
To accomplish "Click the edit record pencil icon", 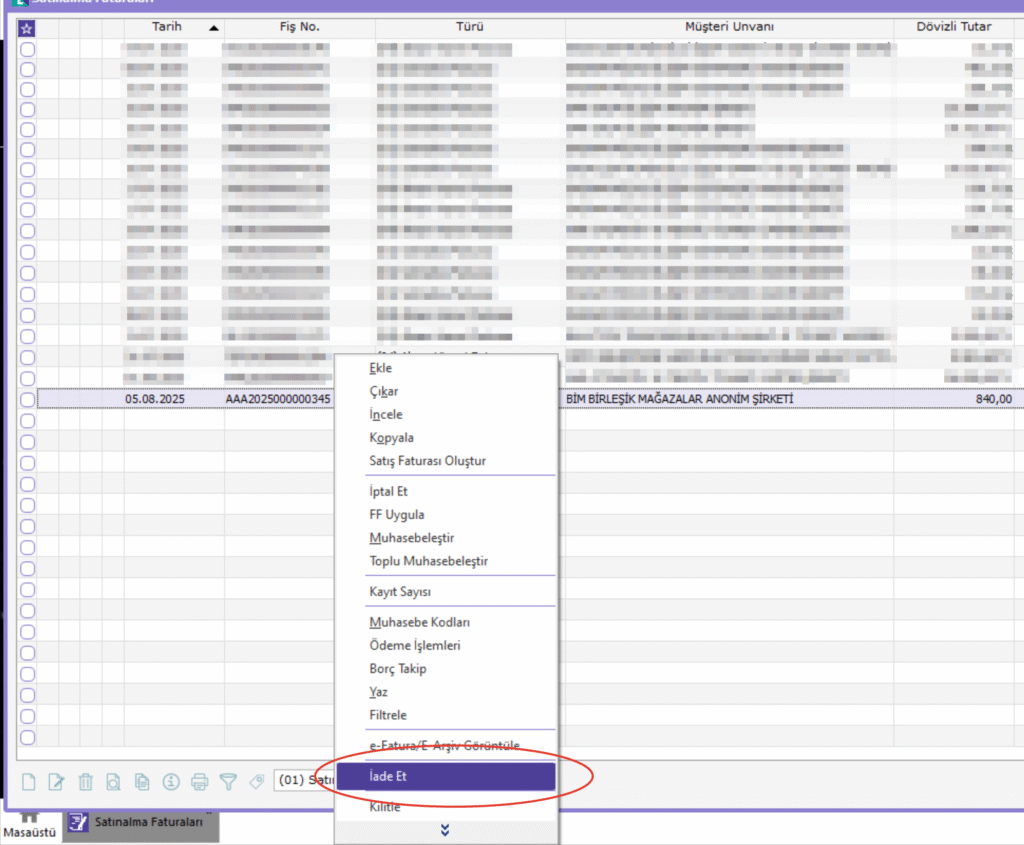I will (x=57, y=781).
